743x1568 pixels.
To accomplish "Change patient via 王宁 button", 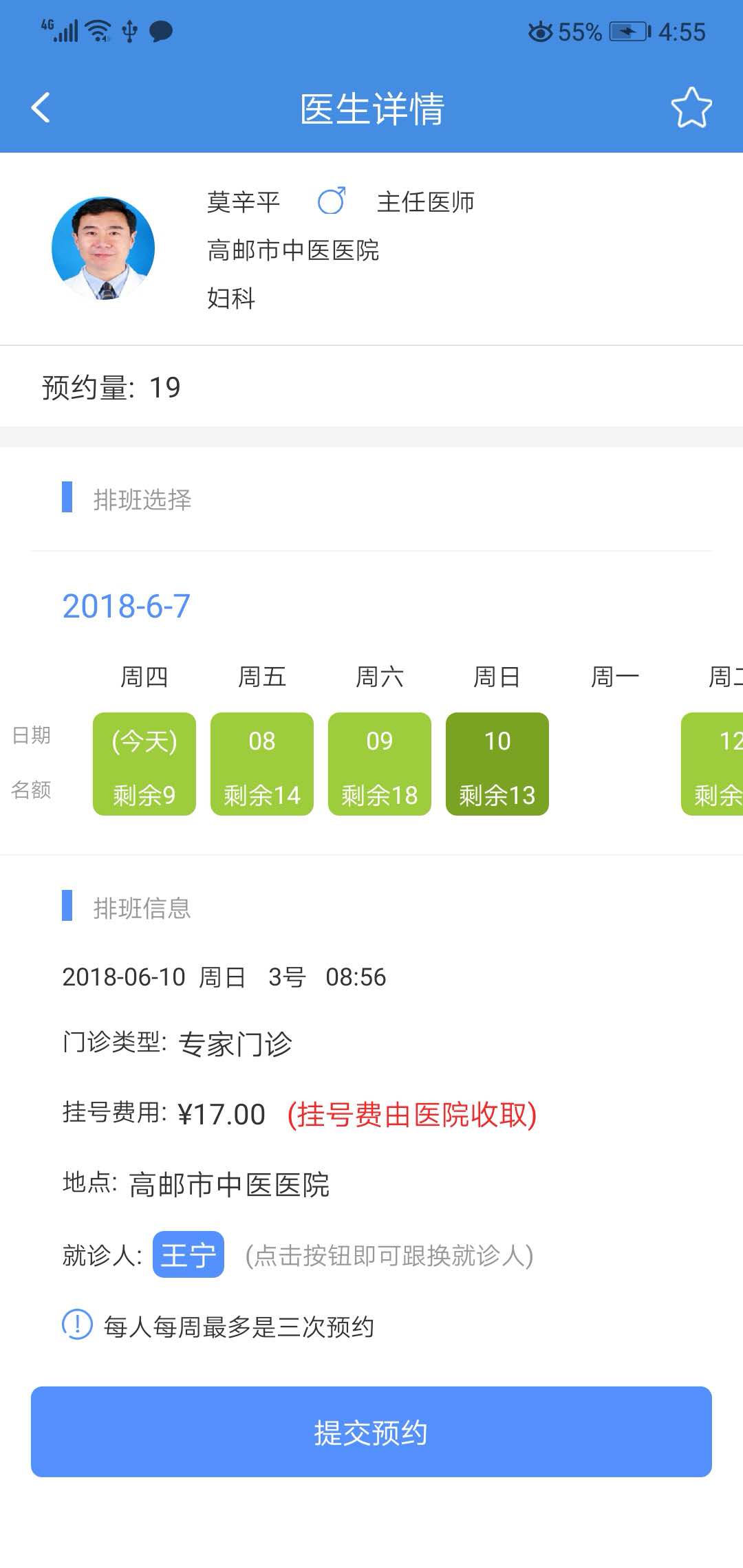I will tap(188, 1254).
